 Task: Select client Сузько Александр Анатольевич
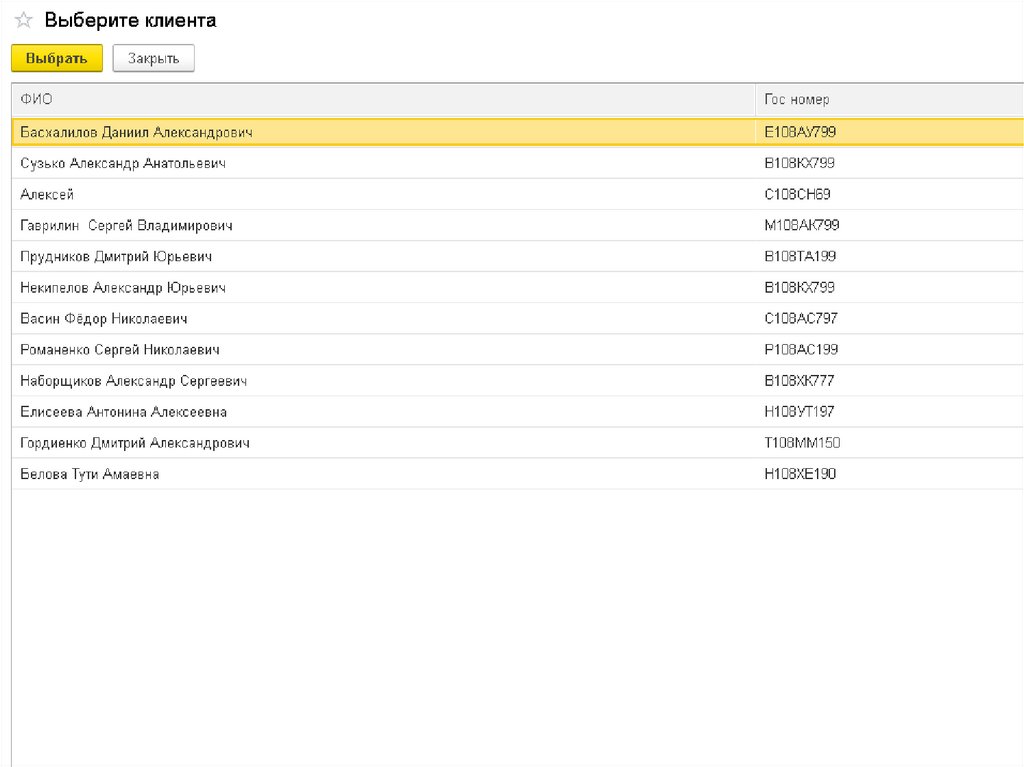[123, 163]
